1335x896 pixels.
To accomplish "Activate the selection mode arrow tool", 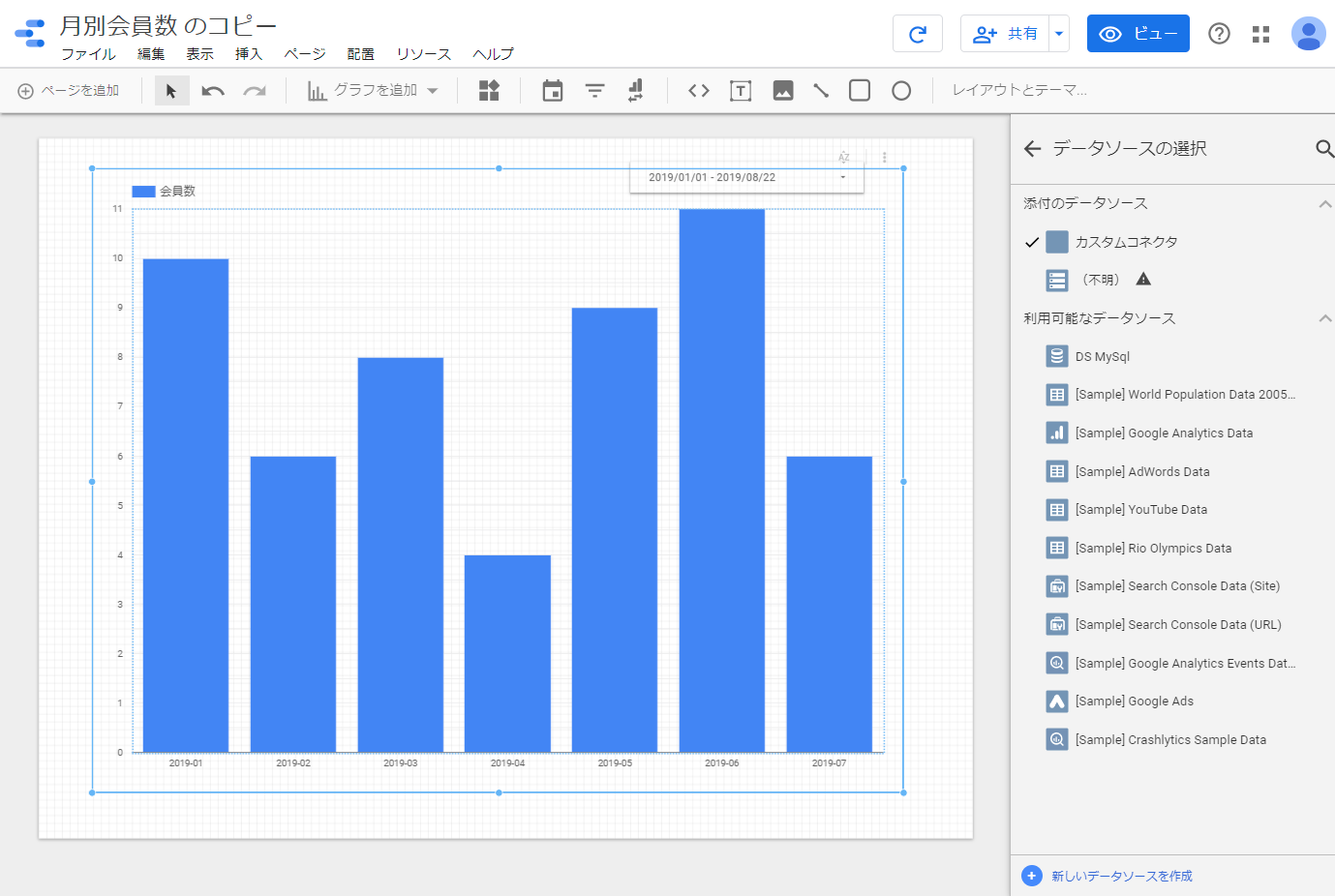I will (x=171, y=91).
